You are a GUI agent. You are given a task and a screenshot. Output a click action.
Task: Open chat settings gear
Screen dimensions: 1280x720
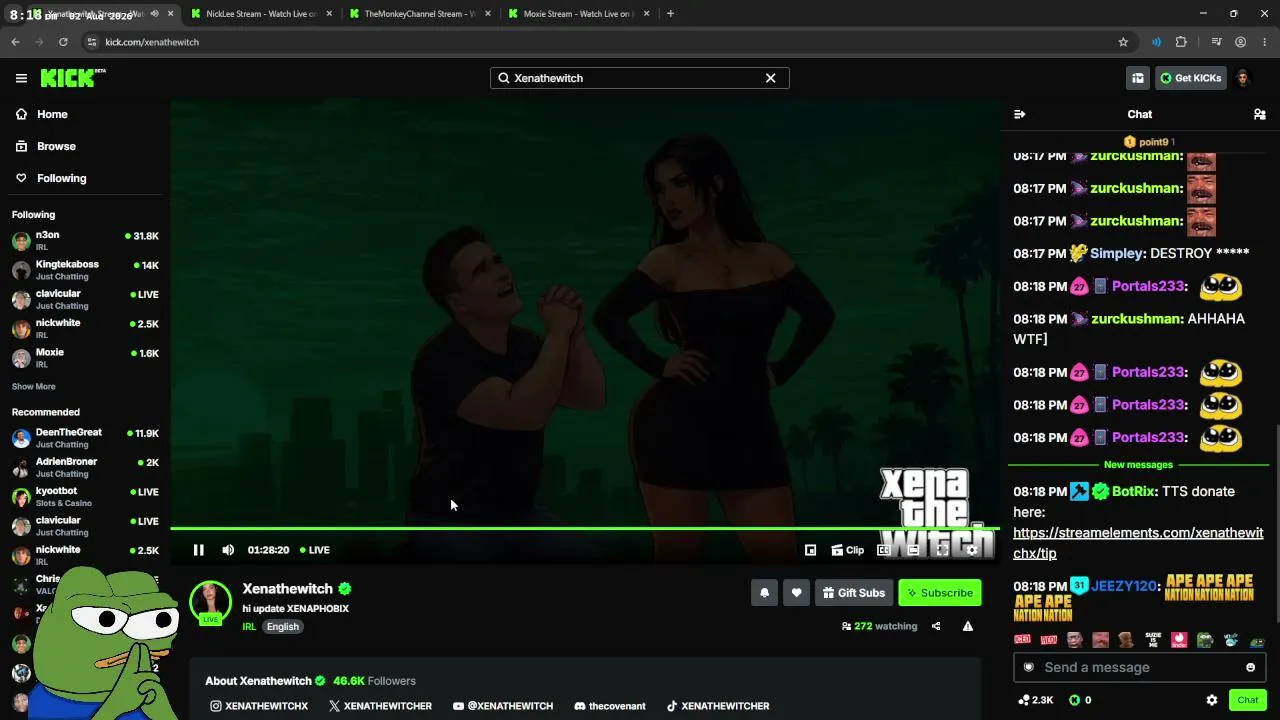pos(1212,700)
